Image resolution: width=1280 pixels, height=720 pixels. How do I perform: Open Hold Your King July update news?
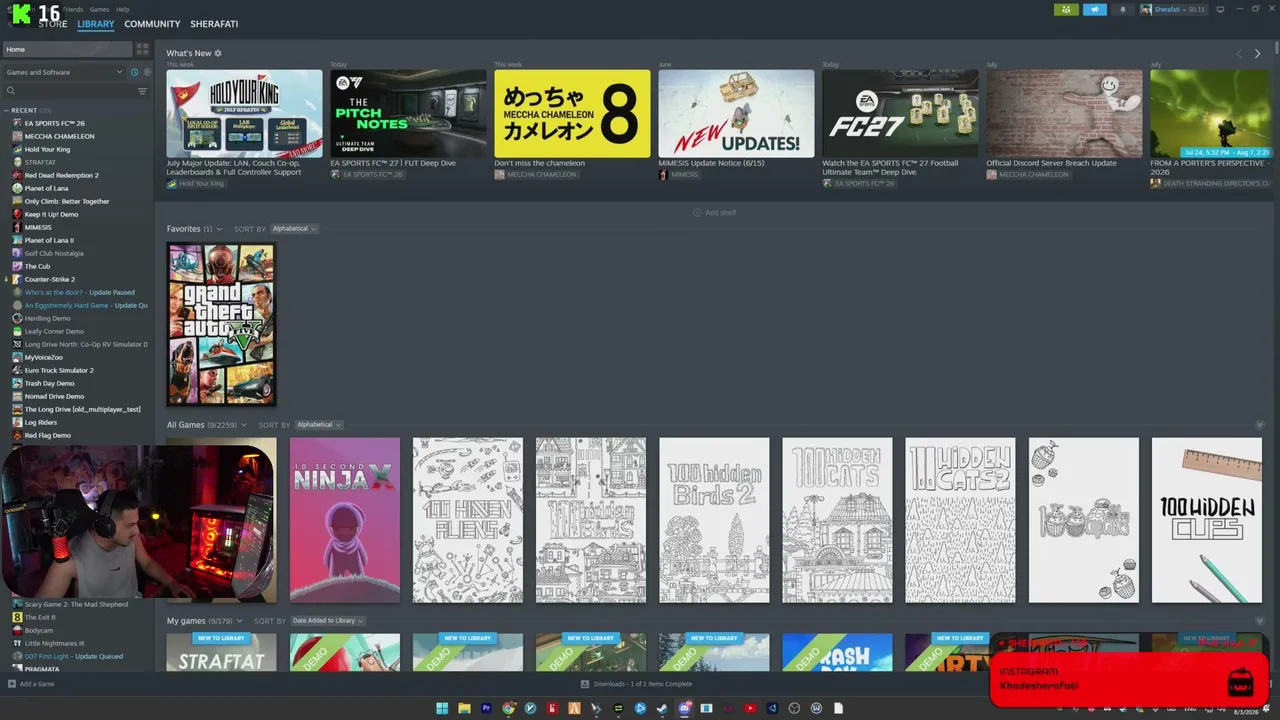pos(244,113)
